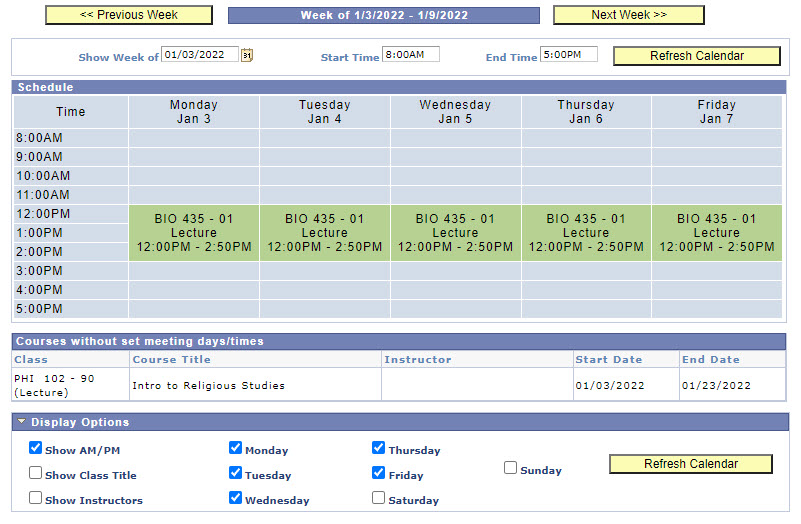Uncheck the Monday checkbox
This screenshot has height=524, width=801.
(235, 448)
